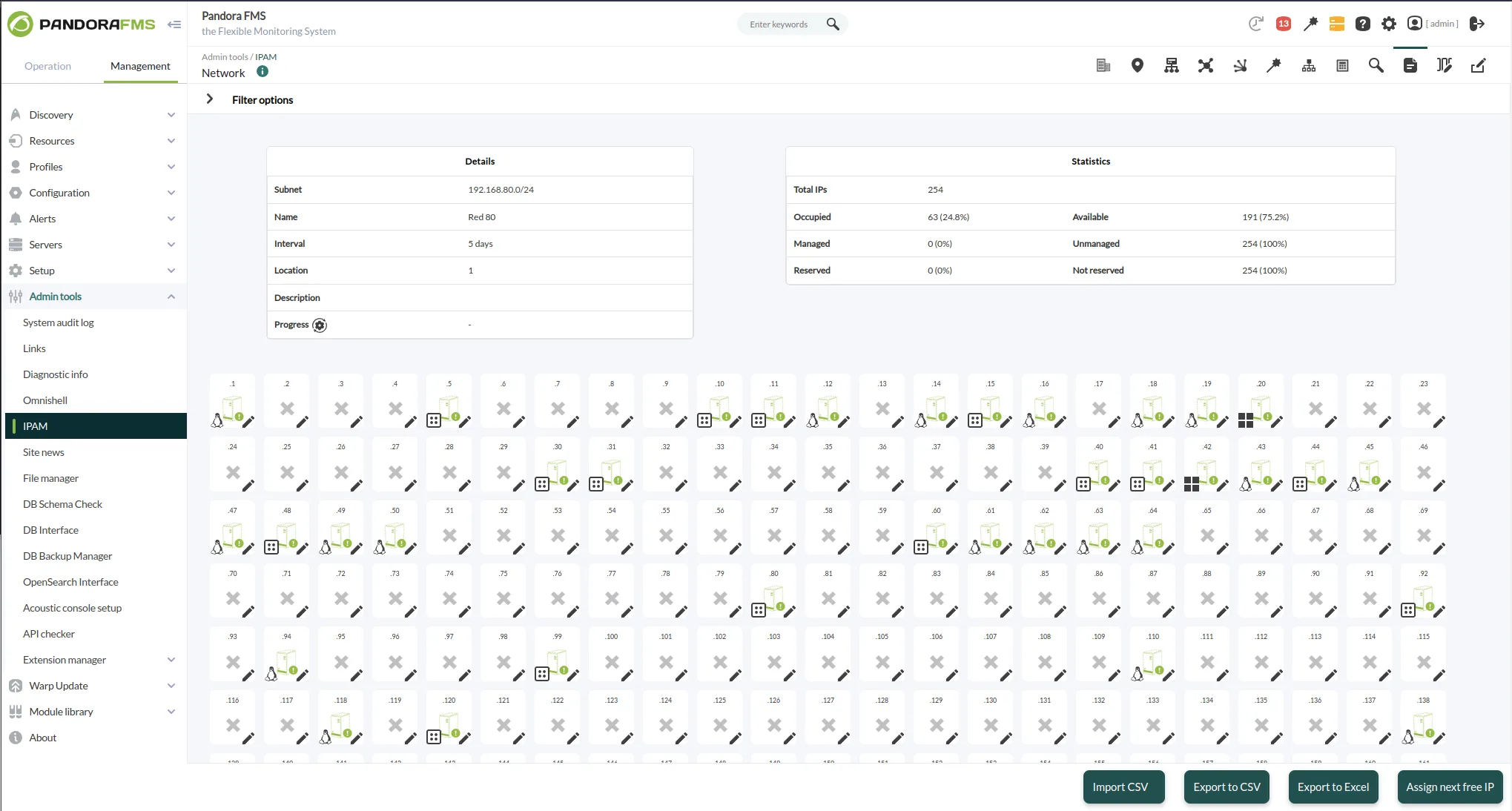This screenshot has height=811, width=1512.
Task: Expand the Warp Update menu
Action: coord(93,686)
